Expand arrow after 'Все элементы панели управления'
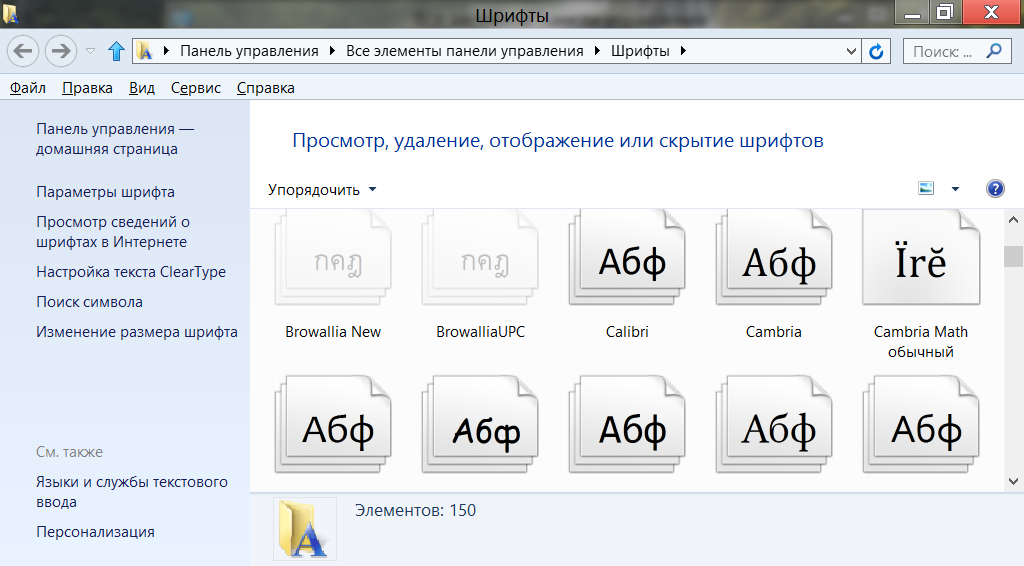 click(x=598, y=51)
